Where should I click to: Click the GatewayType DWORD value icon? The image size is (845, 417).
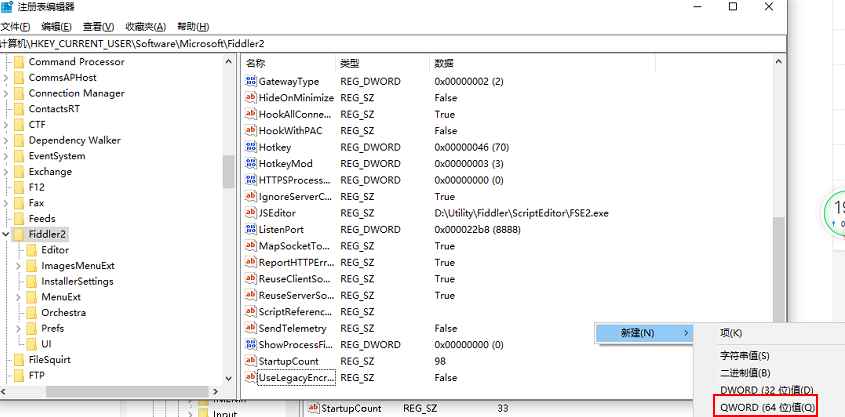251,81
